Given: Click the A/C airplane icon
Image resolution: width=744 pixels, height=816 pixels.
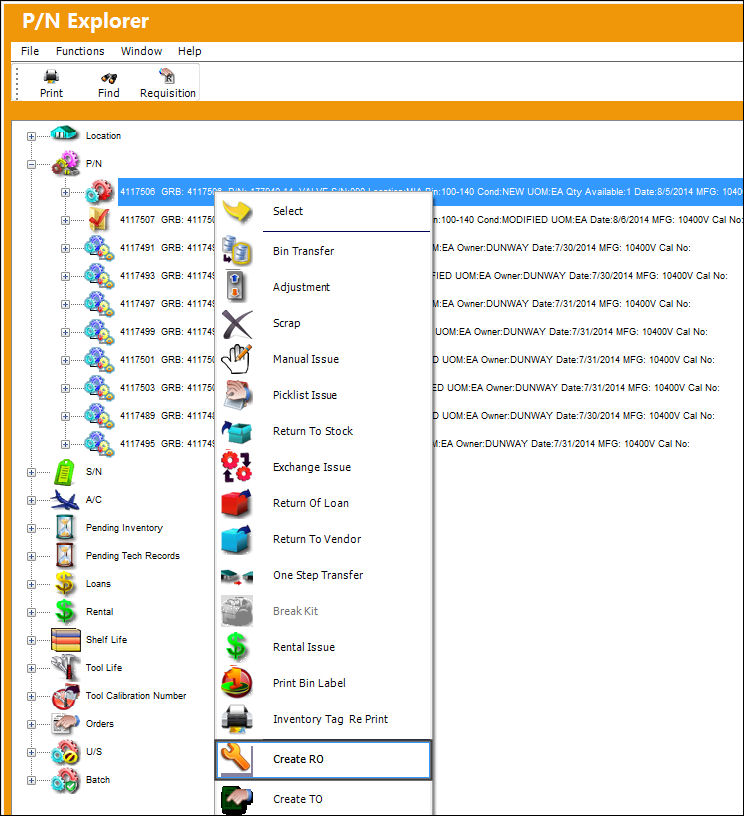Looking at the screenshot, I should click(65, 500).
